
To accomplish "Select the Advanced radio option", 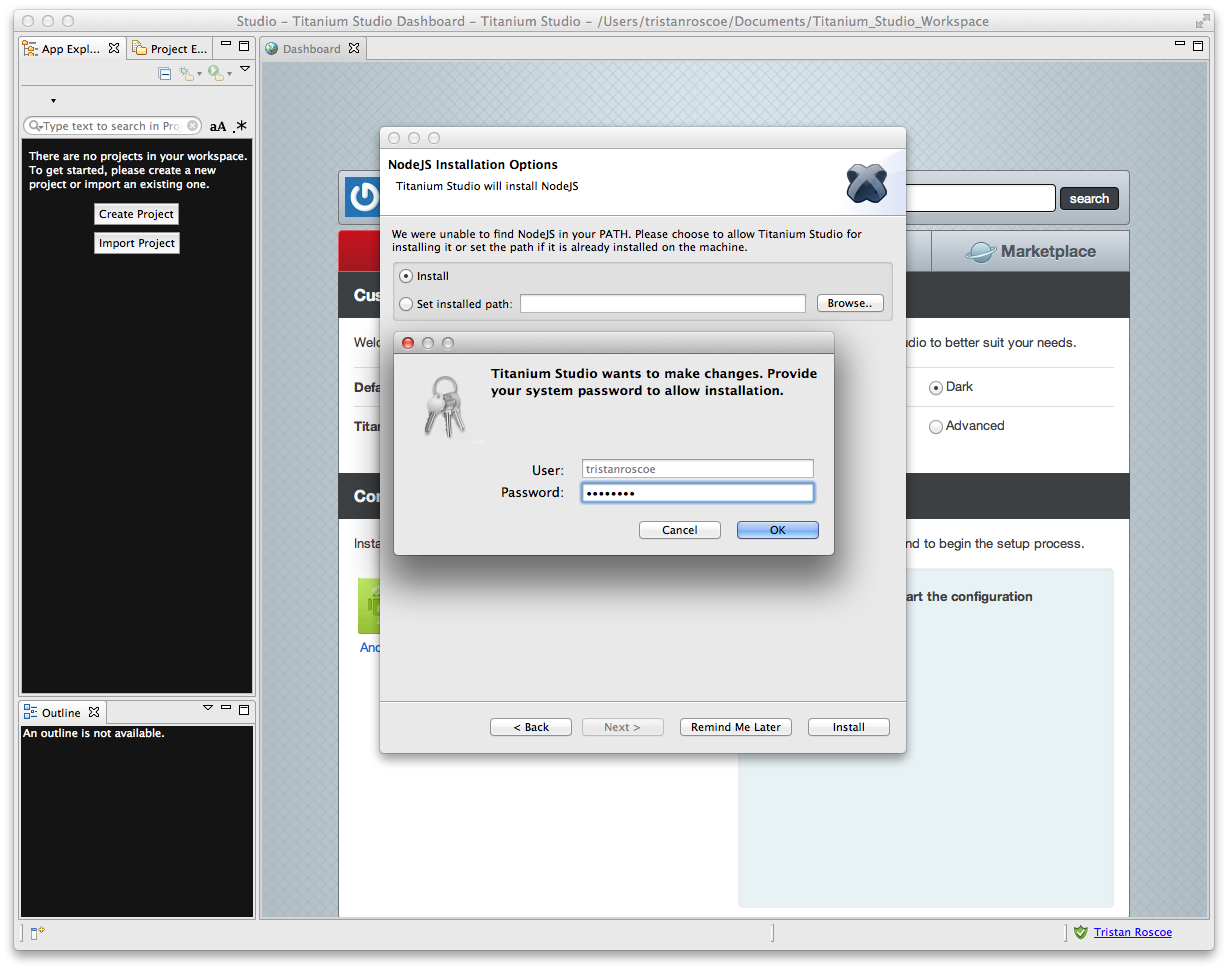I will point(936,427).
